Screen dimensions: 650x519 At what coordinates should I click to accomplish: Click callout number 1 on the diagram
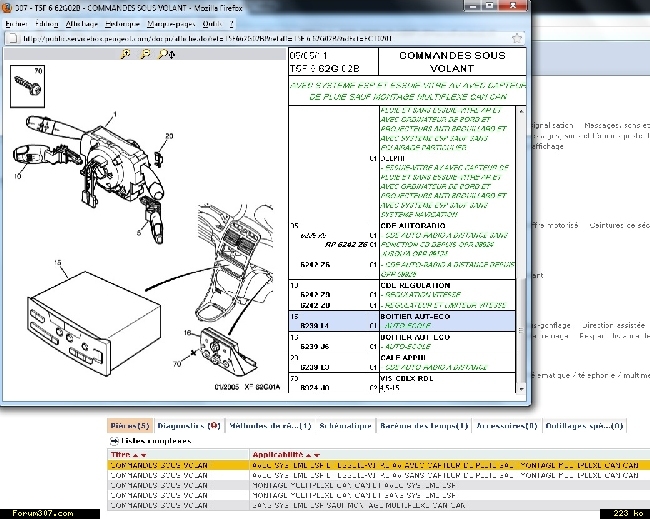tap(115, 114)
